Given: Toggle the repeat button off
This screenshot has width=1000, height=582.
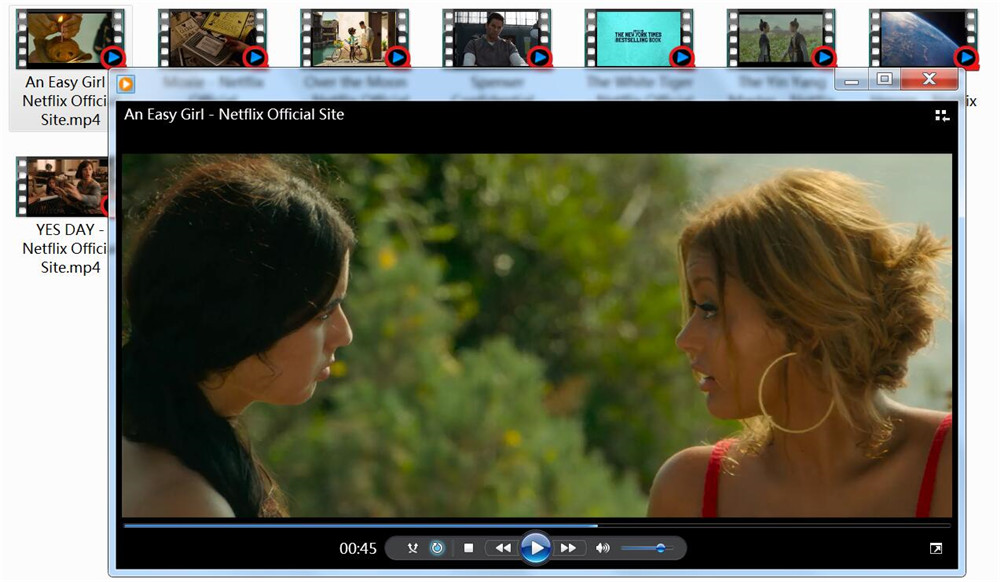Looking at the screenshot, I should [437, 548].
